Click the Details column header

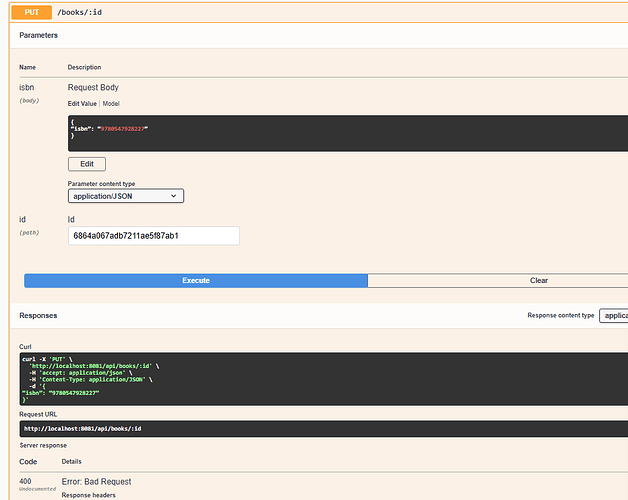coord(72,462)
